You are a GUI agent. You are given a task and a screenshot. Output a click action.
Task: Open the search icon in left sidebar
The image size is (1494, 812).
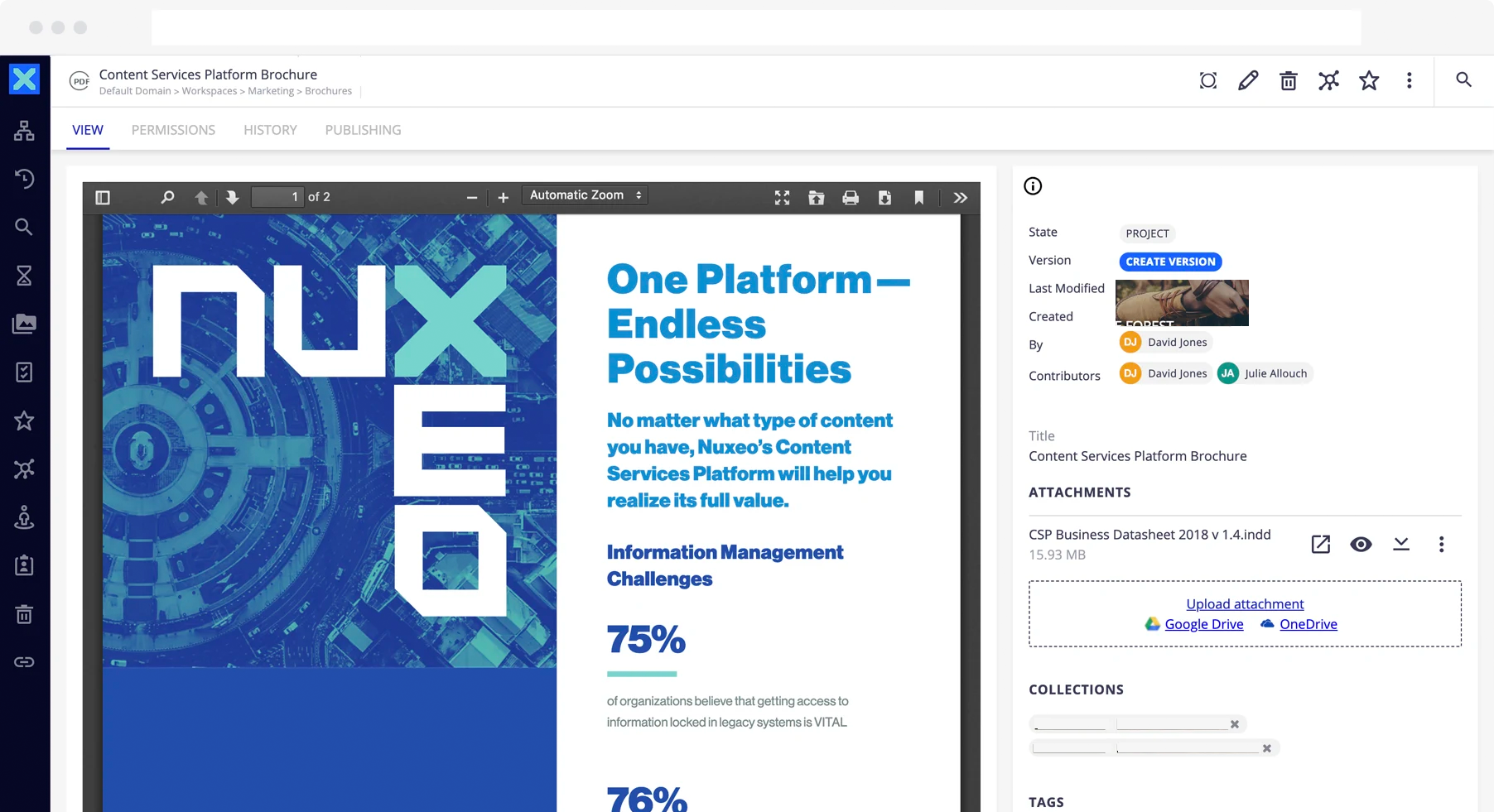pos(24,227)
